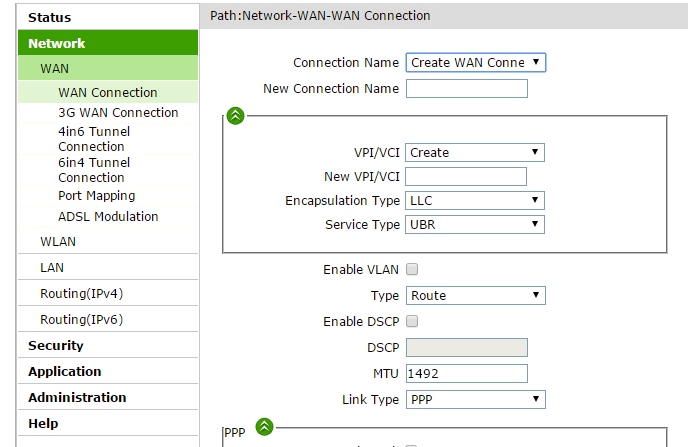
Task: Click the New Connection Name field
Action: point(466,89)
